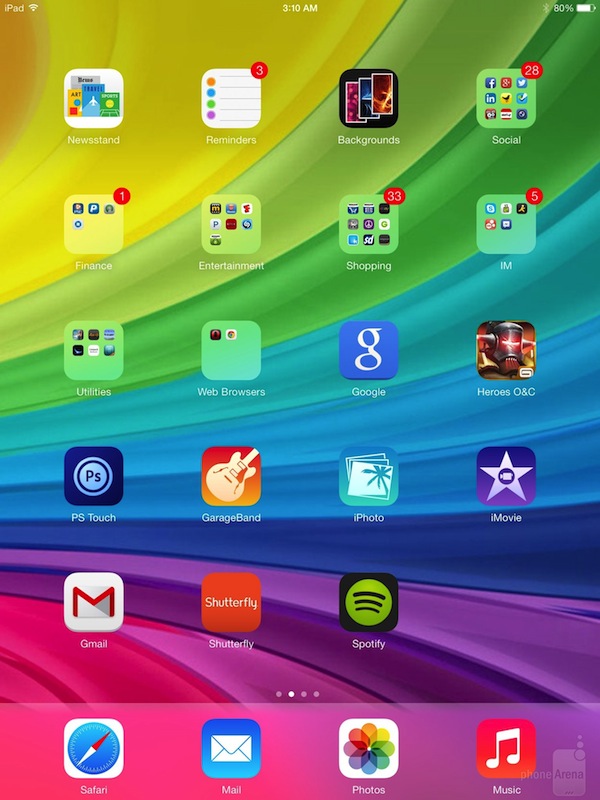Open the Newsstand app
Image resolution: width=600 pixels, height=800 pixels.
(93, 98)
